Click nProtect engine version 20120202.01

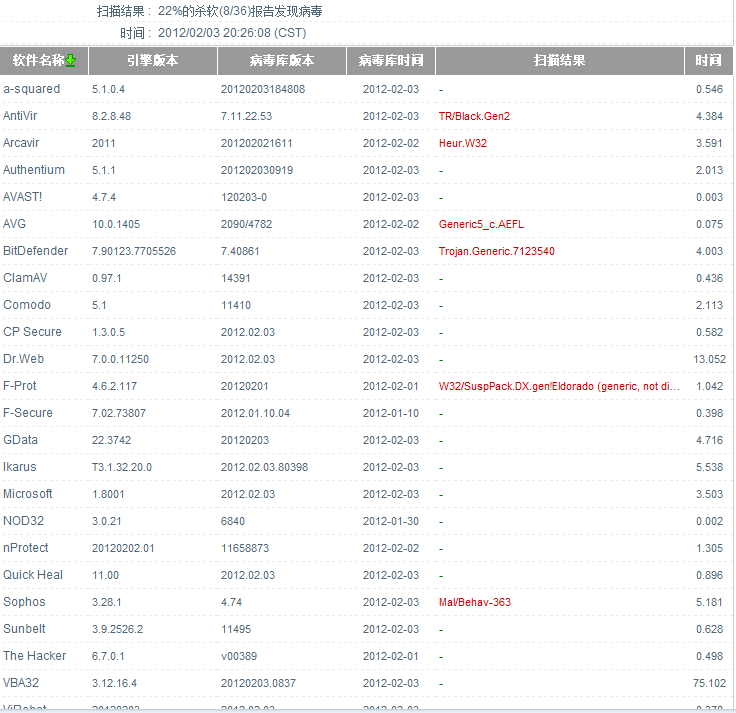(x=123, y=548)
